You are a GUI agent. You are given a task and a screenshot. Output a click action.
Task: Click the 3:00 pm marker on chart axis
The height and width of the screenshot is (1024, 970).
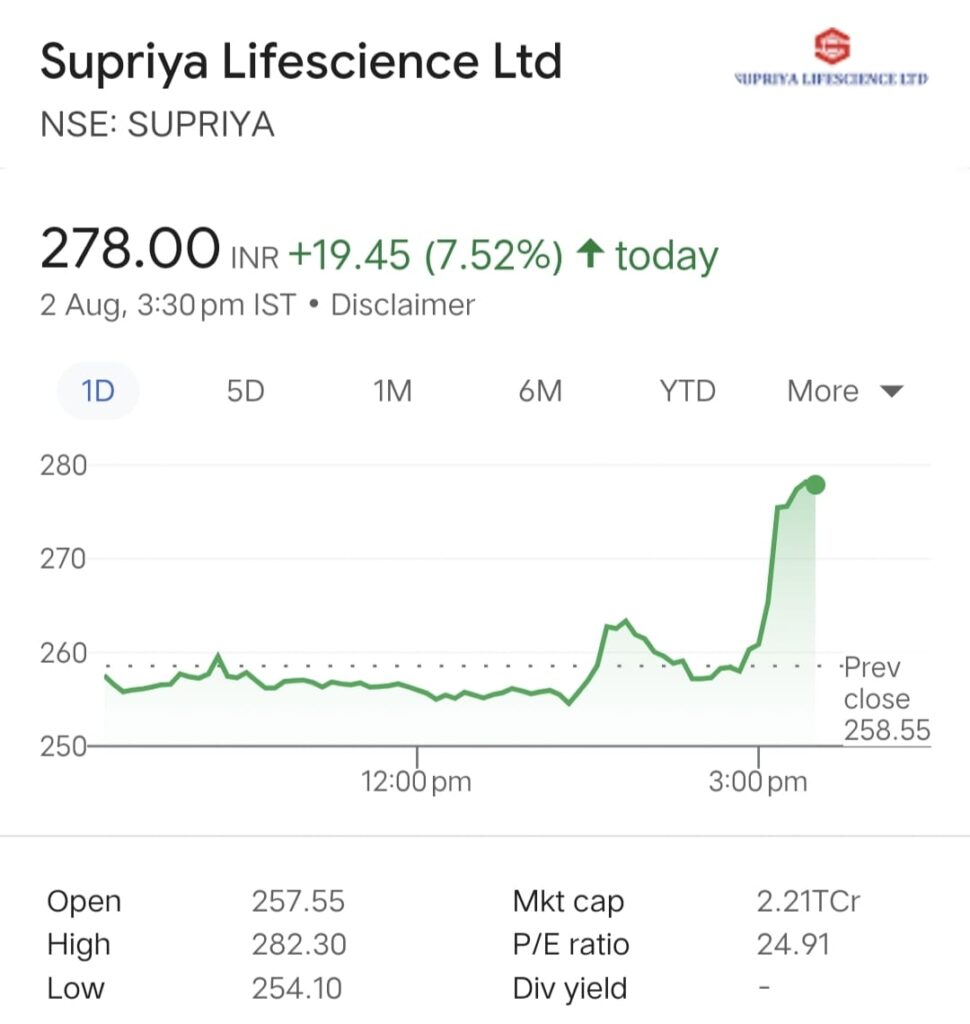tap(758, 781)
